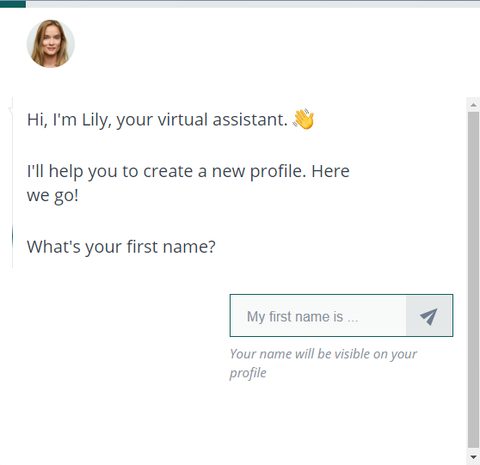Click the scrollbar down arrow

coord(473,457)
